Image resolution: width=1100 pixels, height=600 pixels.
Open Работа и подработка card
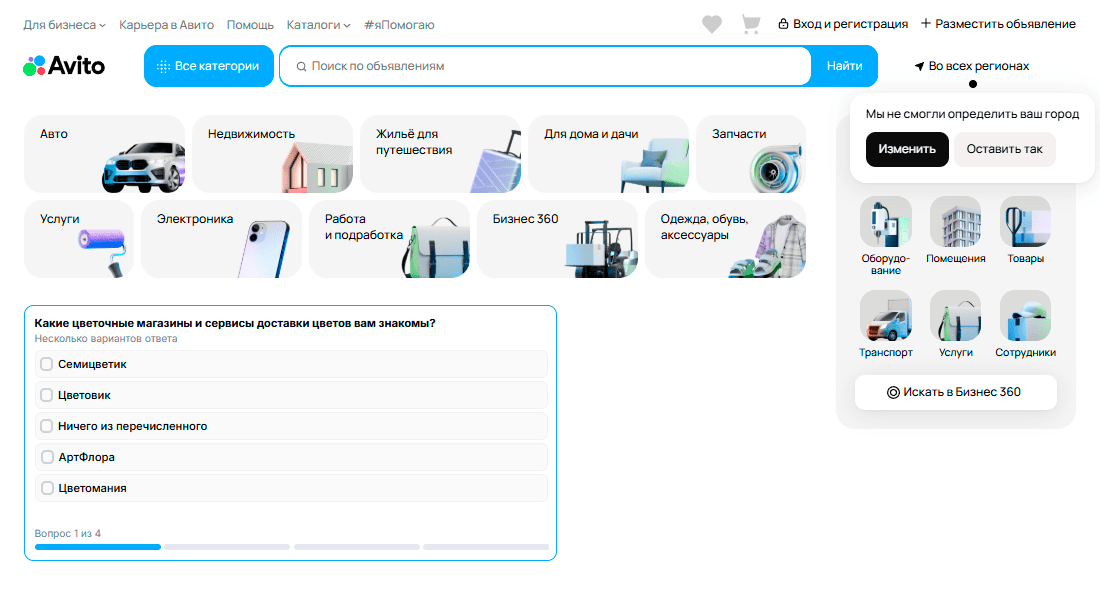pyautogui.click(x=389, y=239)
